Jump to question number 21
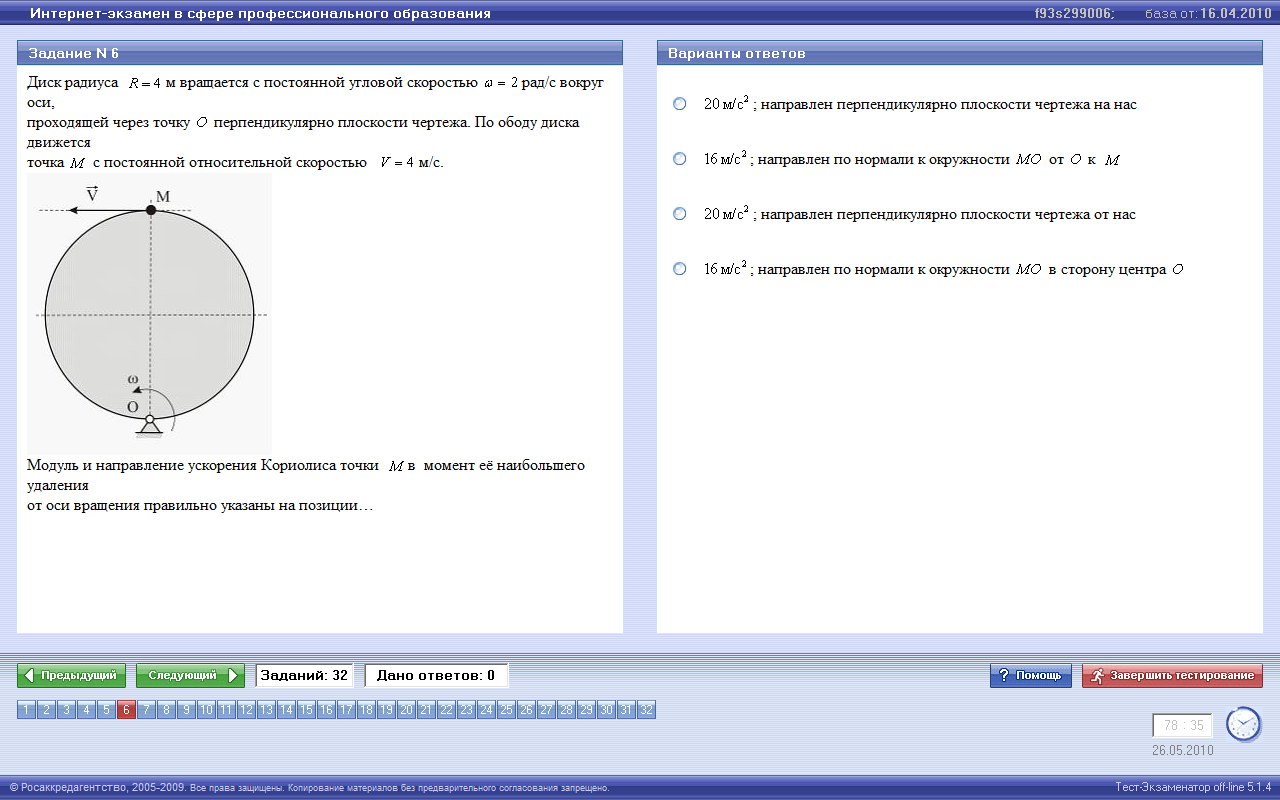Image resolution: width=1280 pixels, height=800 pixels. click(426, 710)
